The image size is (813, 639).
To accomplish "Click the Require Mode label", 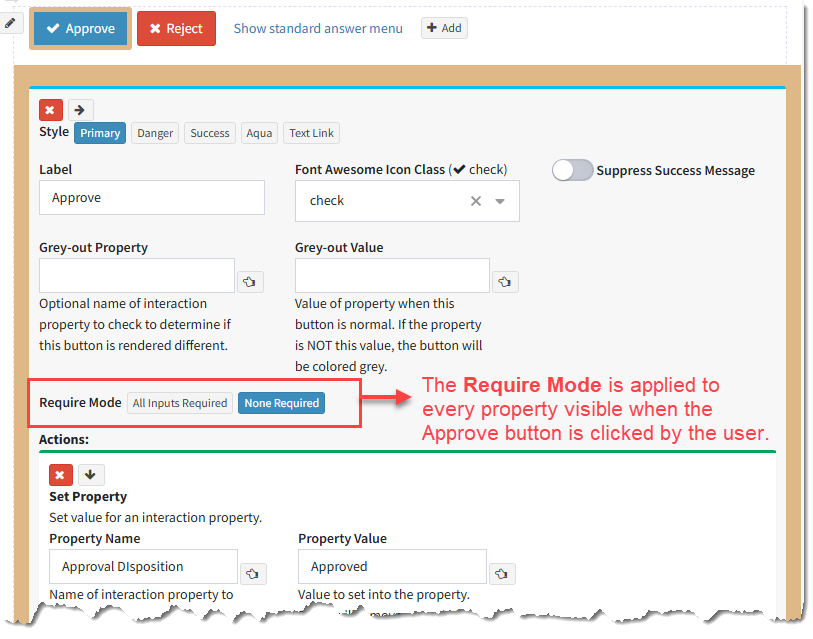I will coord(80,403).
